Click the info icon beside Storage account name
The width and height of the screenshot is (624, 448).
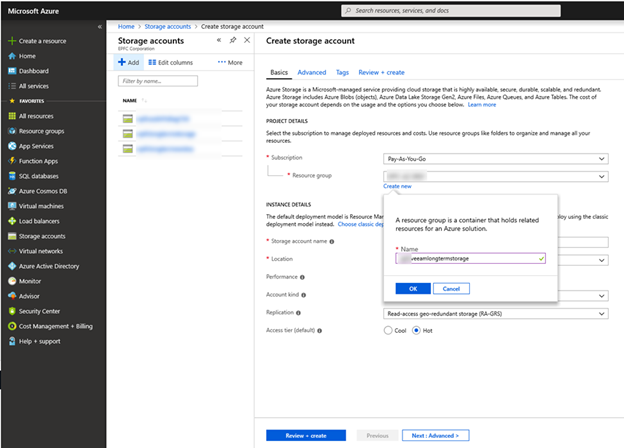(332, 242)
